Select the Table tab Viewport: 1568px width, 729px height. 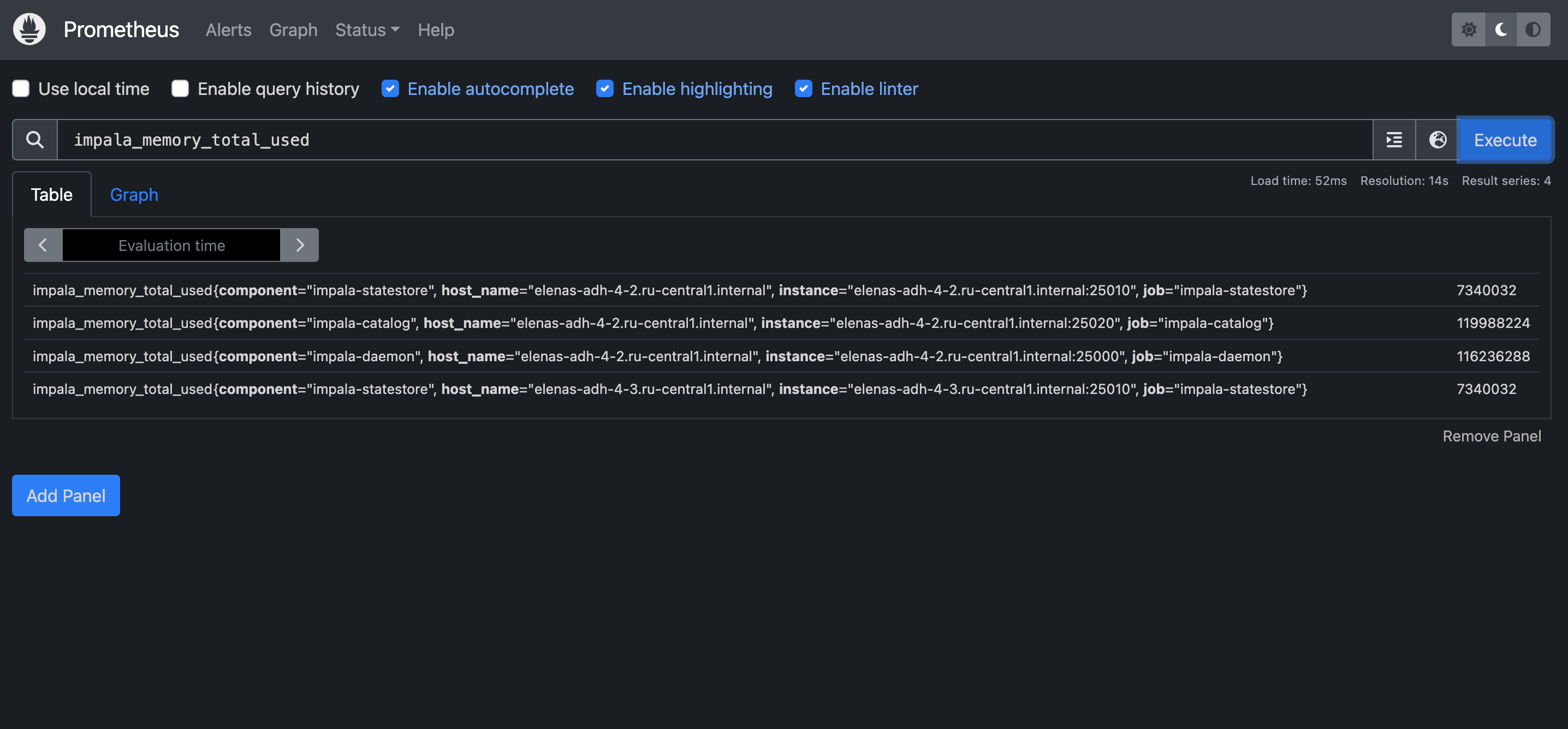click(52, 195)
